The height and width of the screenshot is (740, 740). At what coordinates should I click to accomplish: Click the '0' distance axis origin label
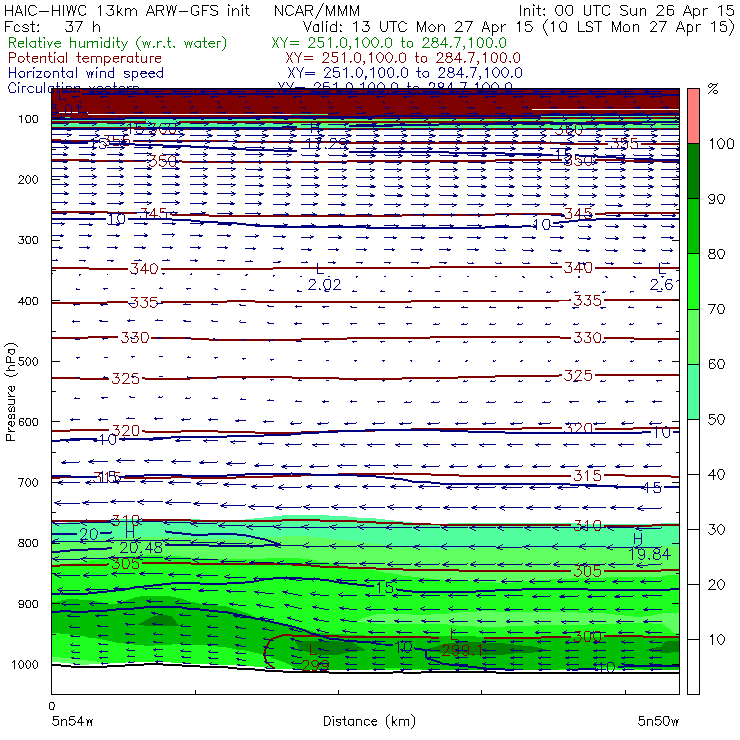click(52, 706)
